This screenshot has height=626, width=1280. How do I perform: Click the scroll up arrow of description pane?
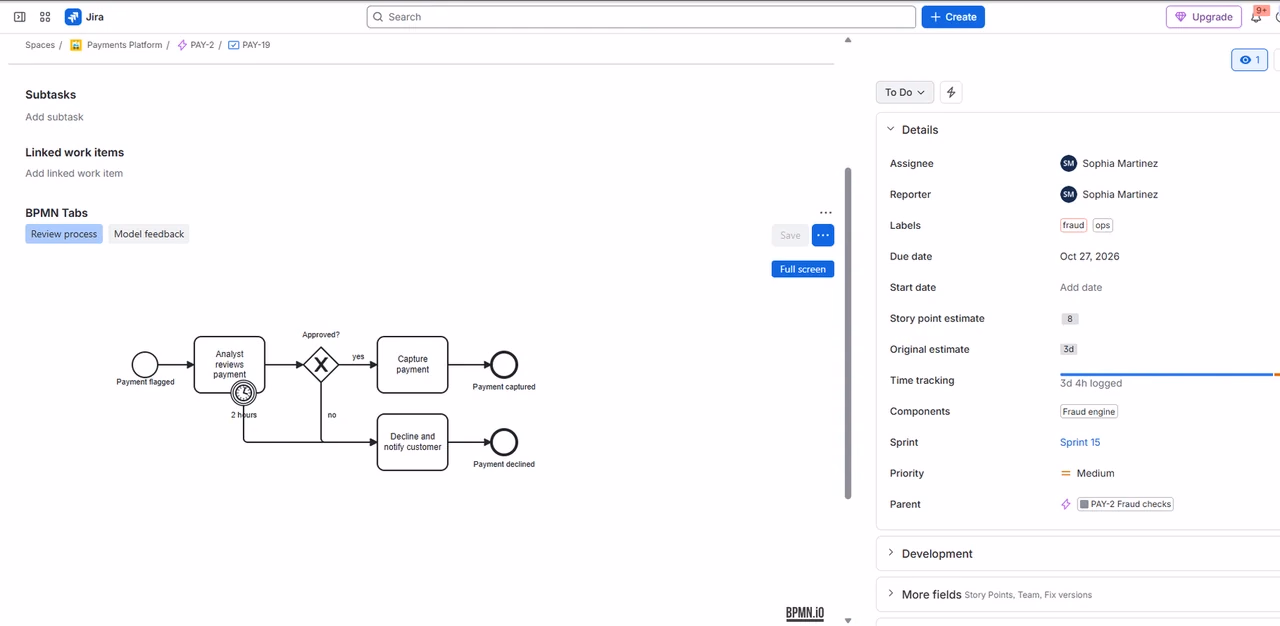pyautogui.click(x=848, y=40)
